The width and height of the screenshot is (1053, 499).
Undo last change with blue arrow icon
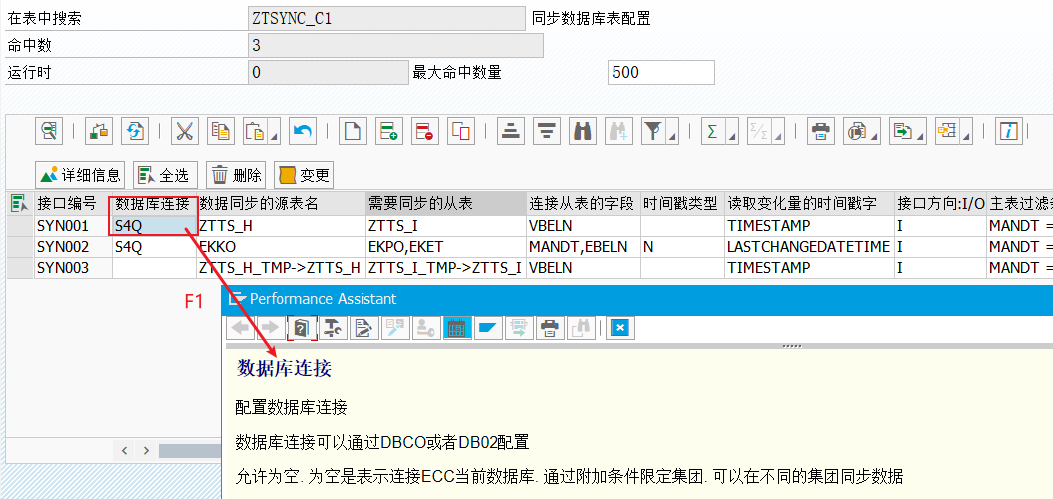coord(304,131)
